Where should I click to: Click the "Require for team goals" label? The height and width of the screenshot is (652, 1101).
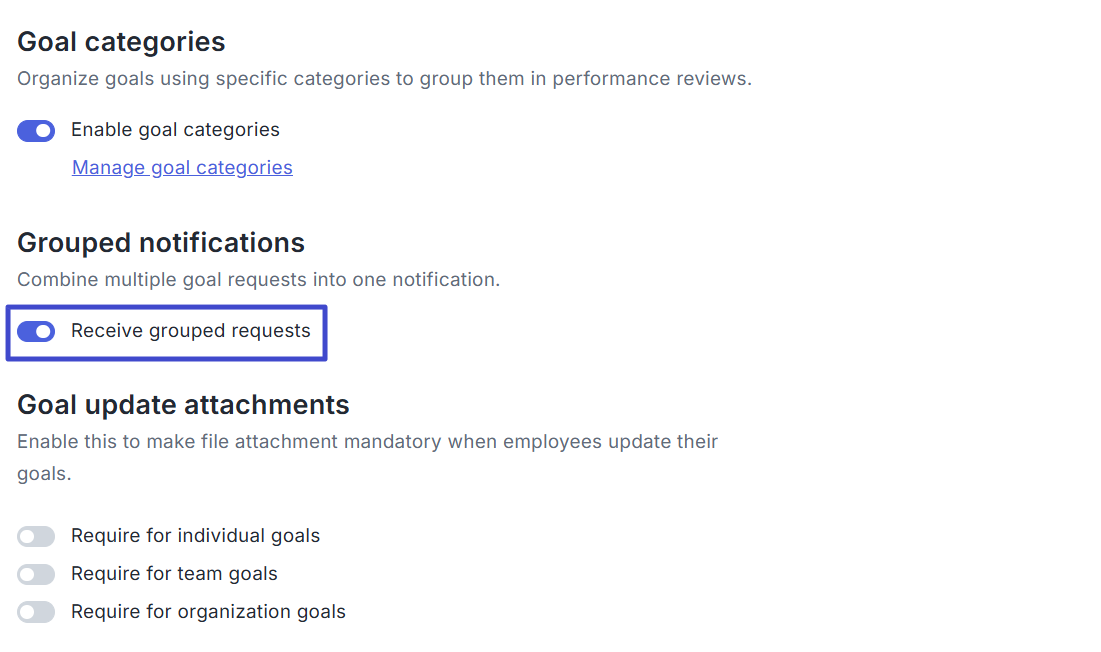[x=174, y=574]
